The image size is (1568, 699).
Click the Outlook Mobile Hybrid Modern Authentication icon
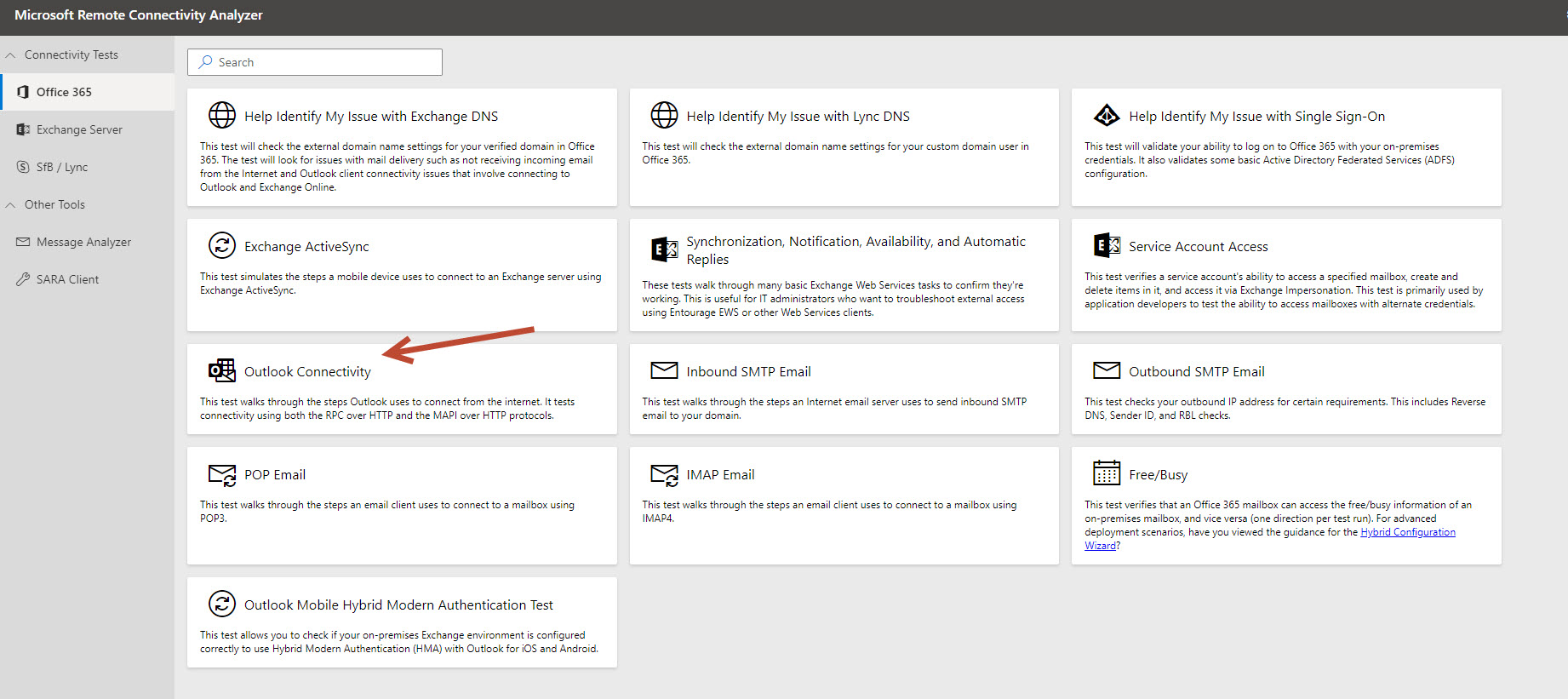click(222, 604)
